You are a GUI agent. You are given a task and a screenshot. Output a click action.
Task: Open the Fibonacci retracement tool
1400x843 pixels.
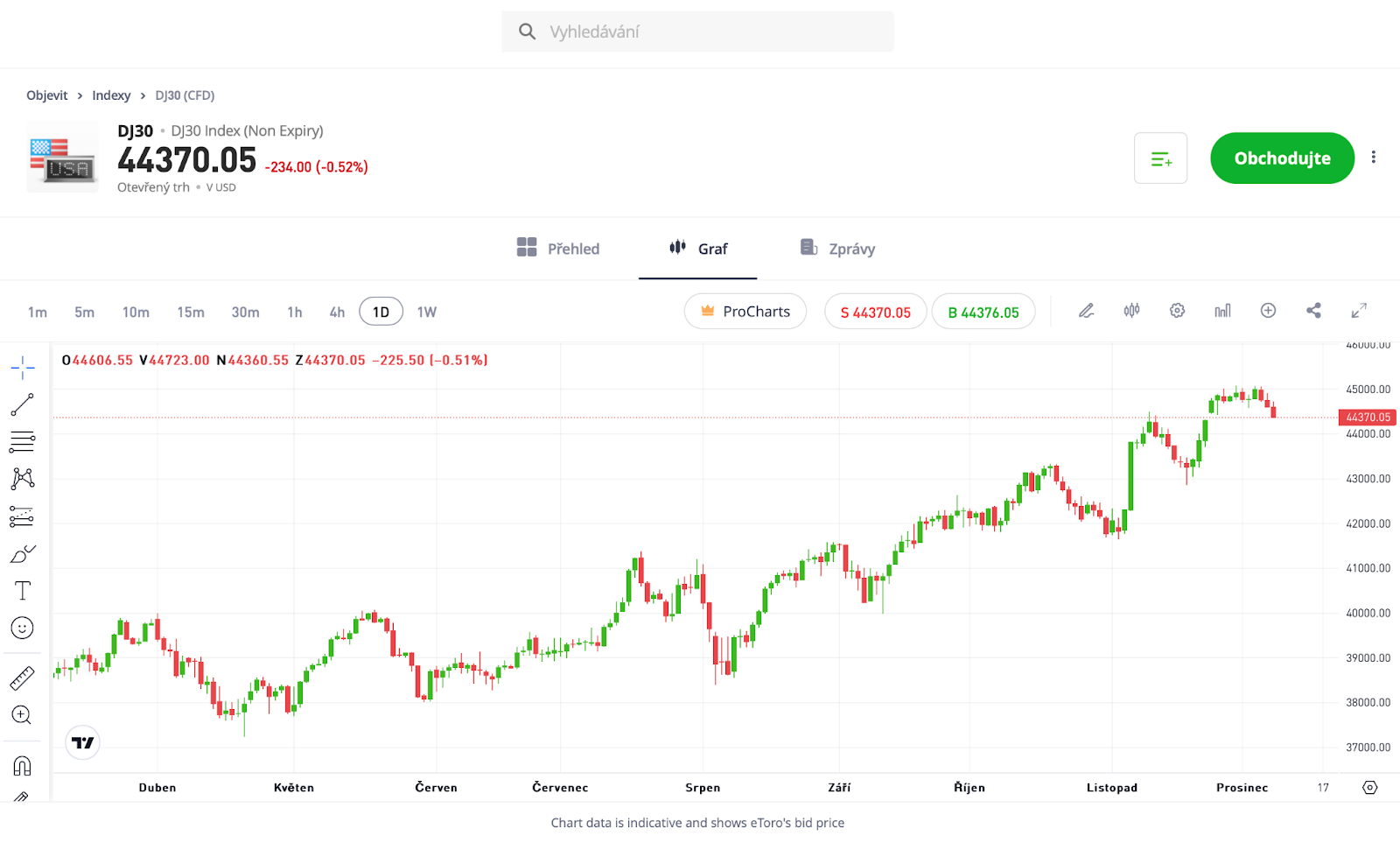pos(23,442)
